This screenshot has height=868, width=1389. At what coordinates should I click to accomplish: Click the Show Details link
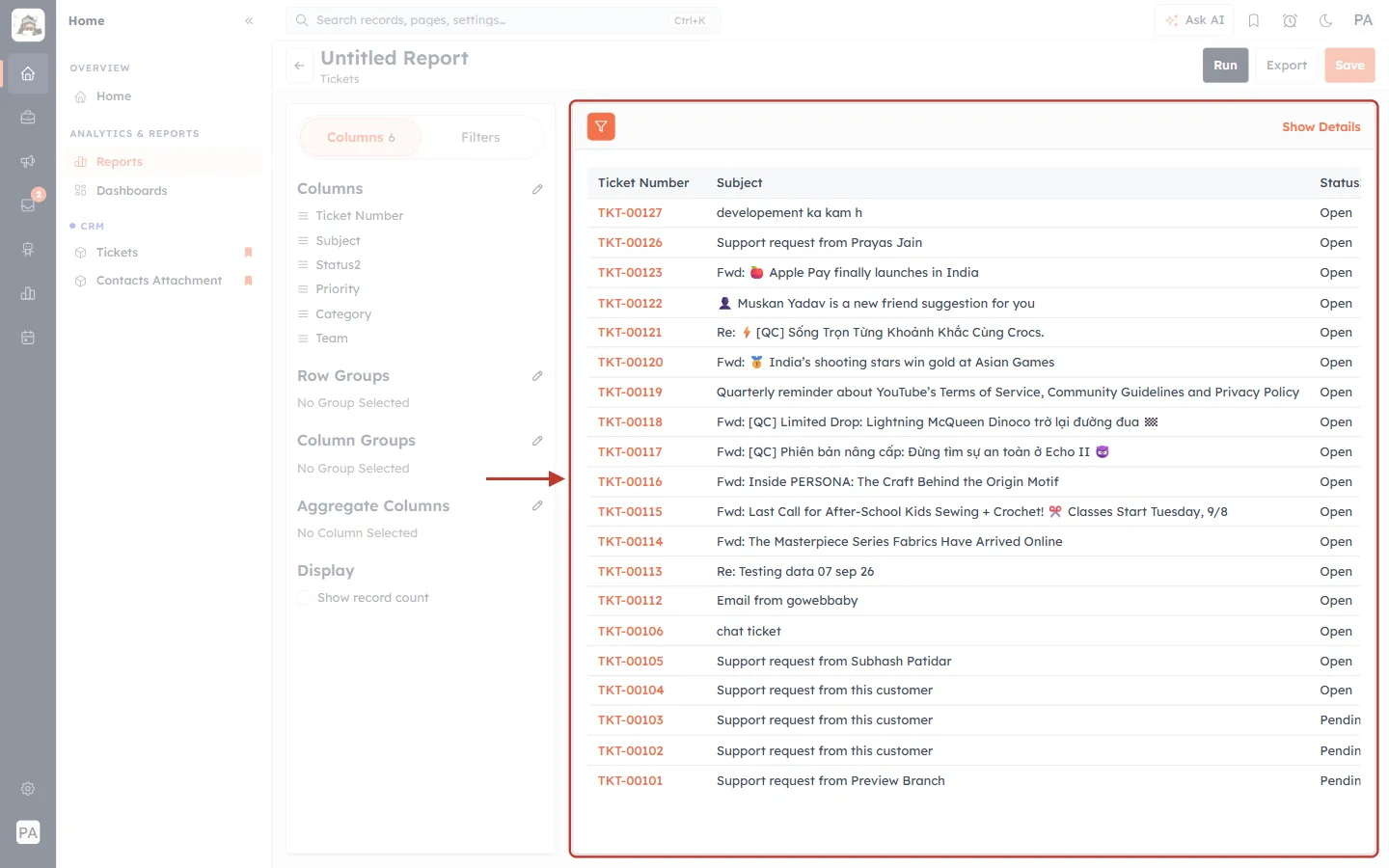click(1321, 127)
